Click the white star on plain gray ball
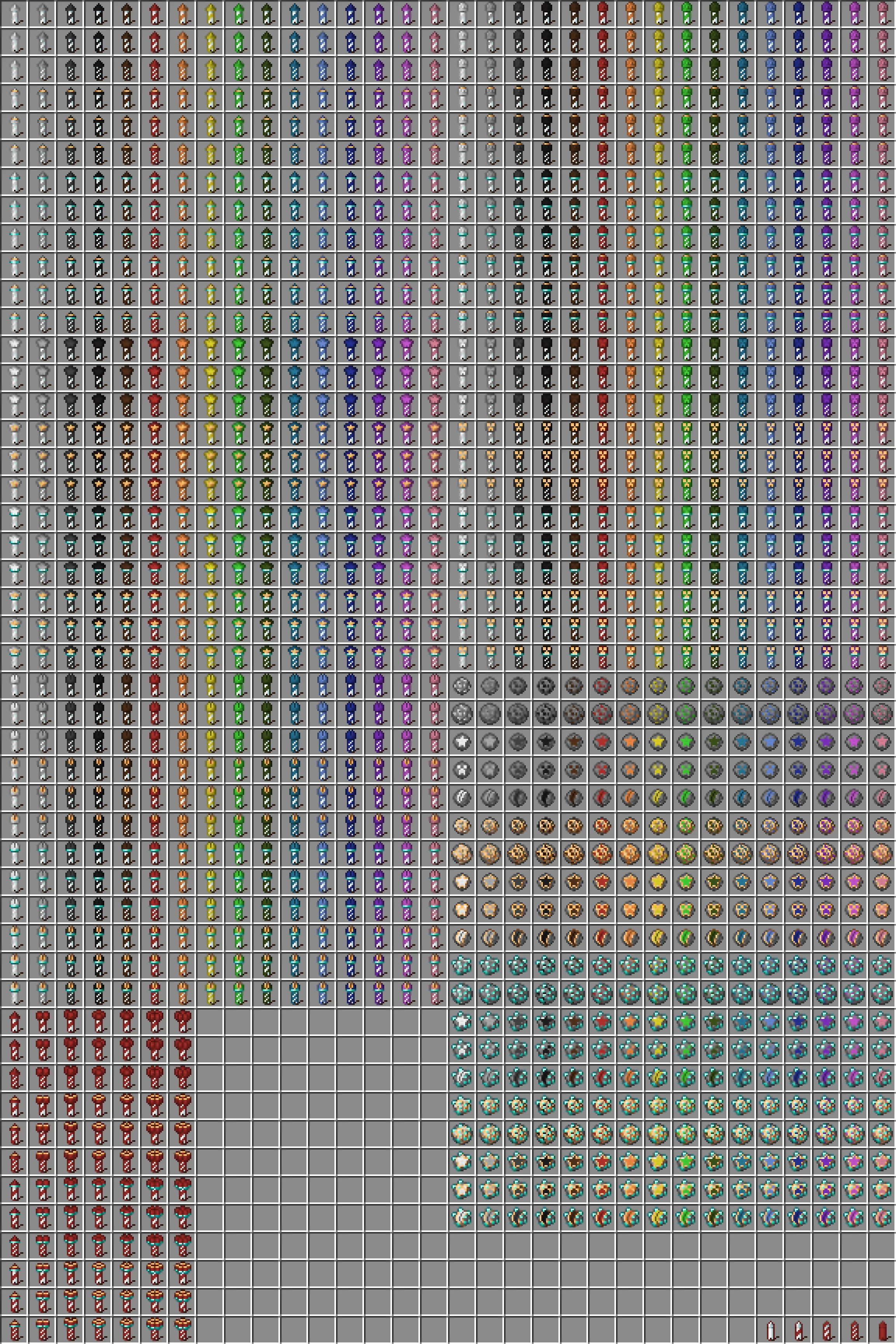The height and width of the screenshot is (1344, 896). pyautogui.click(x=462, y=742)
